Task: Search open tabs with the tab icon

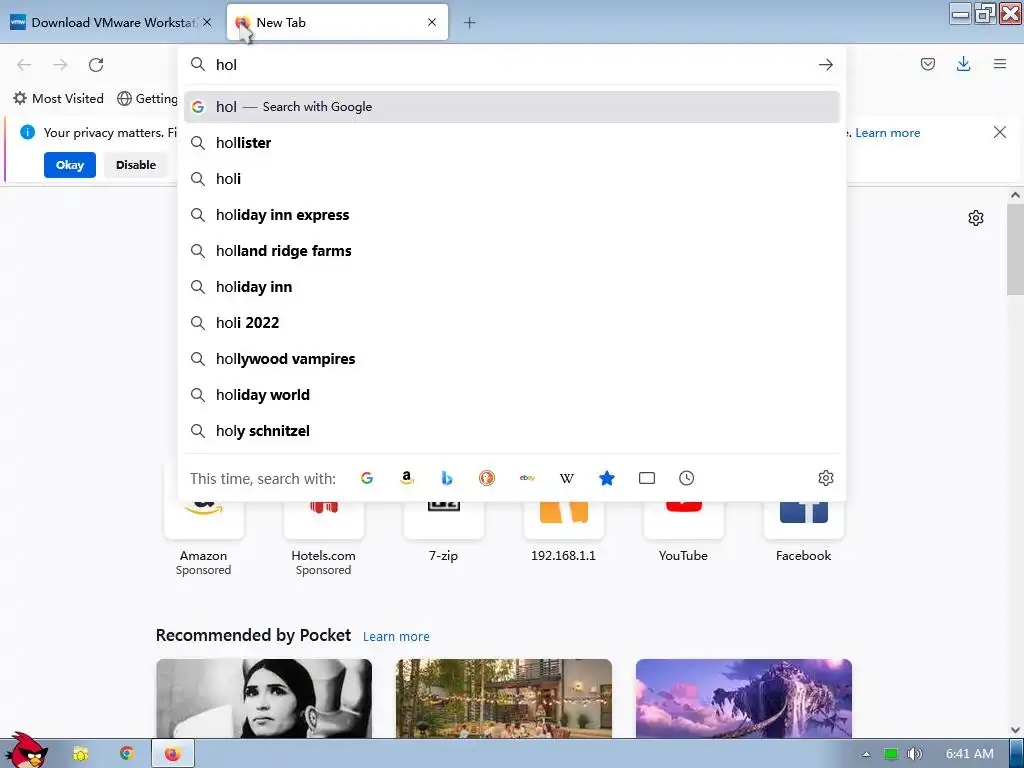Action: [647, 478]
